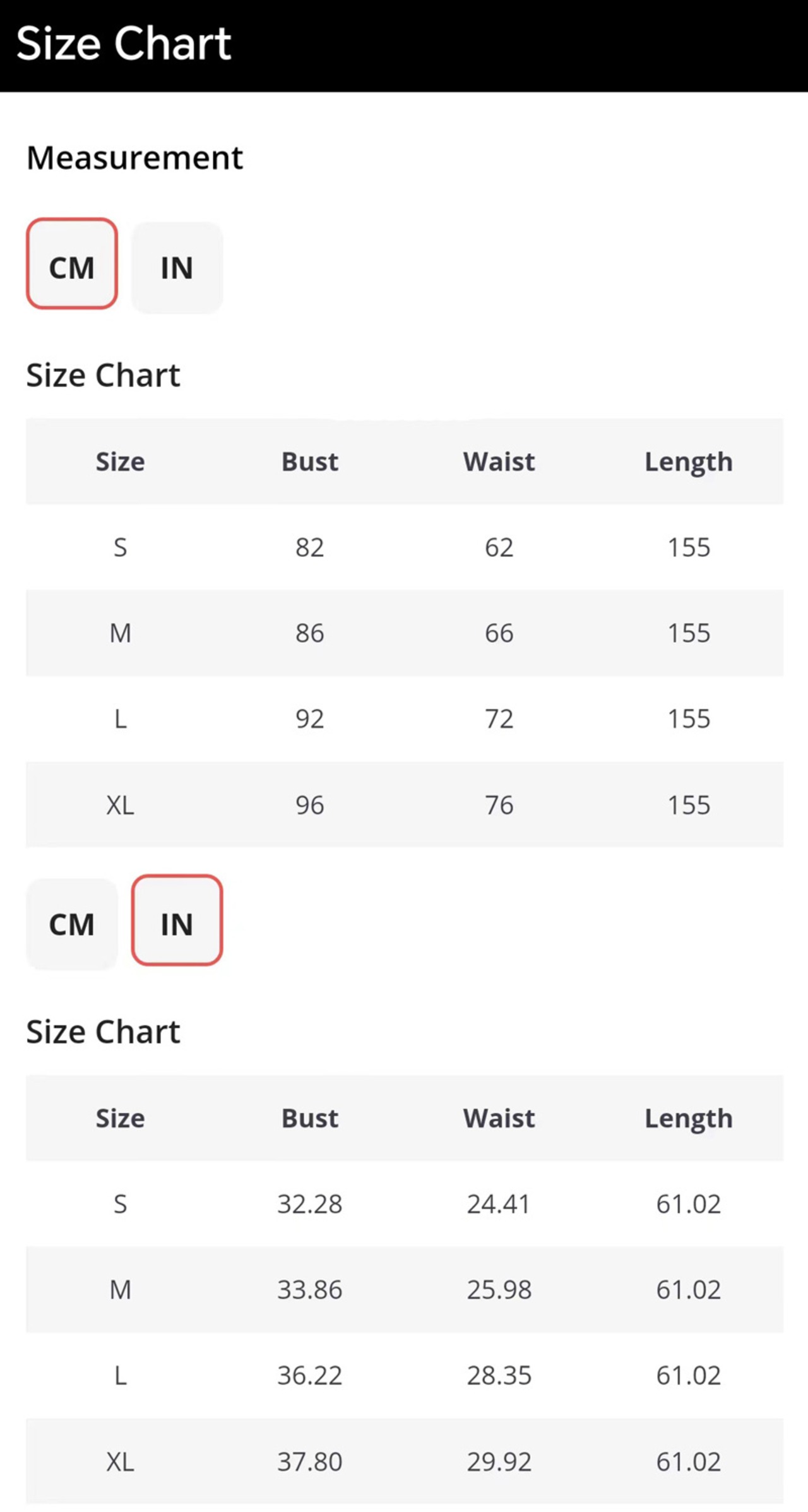Image resolution: width=808 pixels, height=1512 pixels.
Task: Click Length column header in inches table
Action: [x=688, y=1119]
